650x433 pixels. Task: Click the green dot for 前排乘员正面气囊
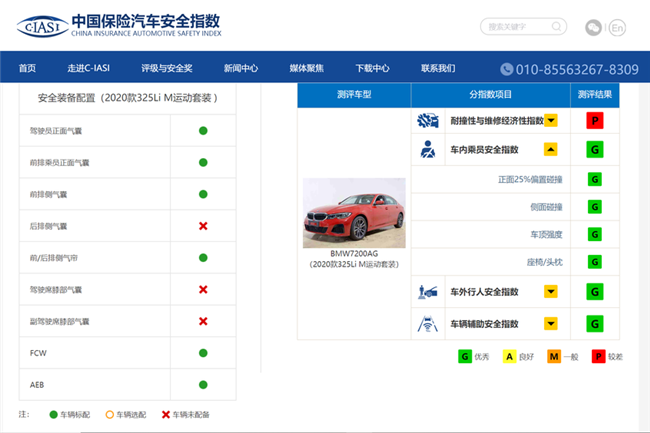(x=203, y=162)
